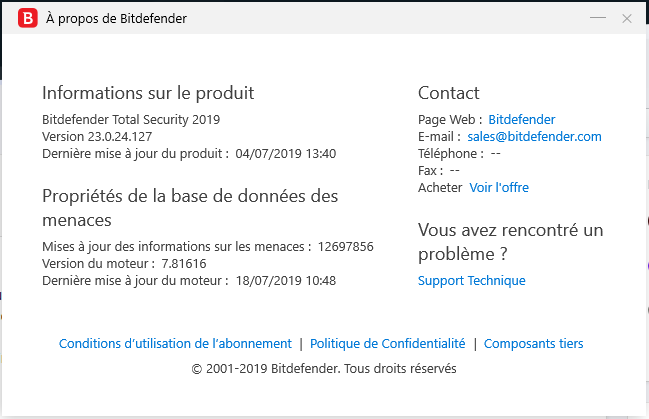Click the threat database properties heading
Viewport: 649px width, 419px height.
190,207
